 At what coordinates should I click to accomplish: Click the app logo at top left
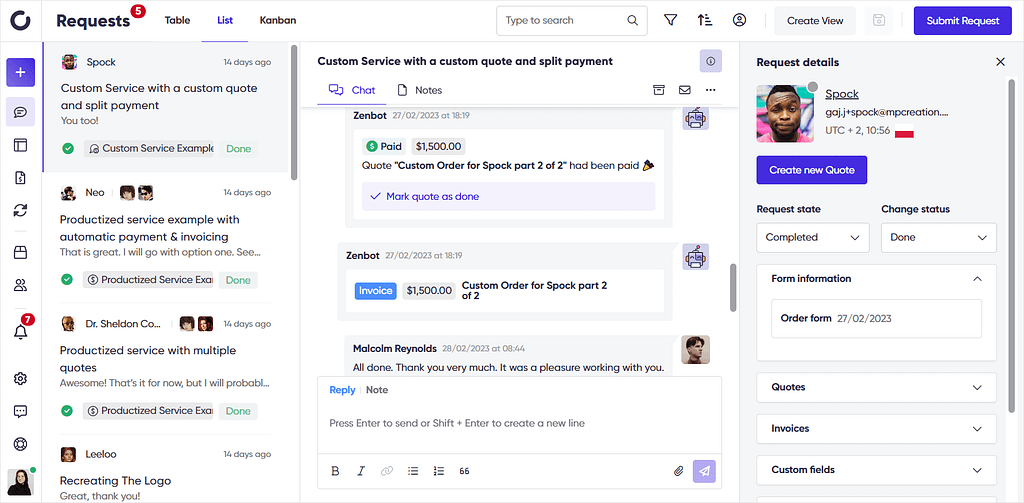click(20, 20)
